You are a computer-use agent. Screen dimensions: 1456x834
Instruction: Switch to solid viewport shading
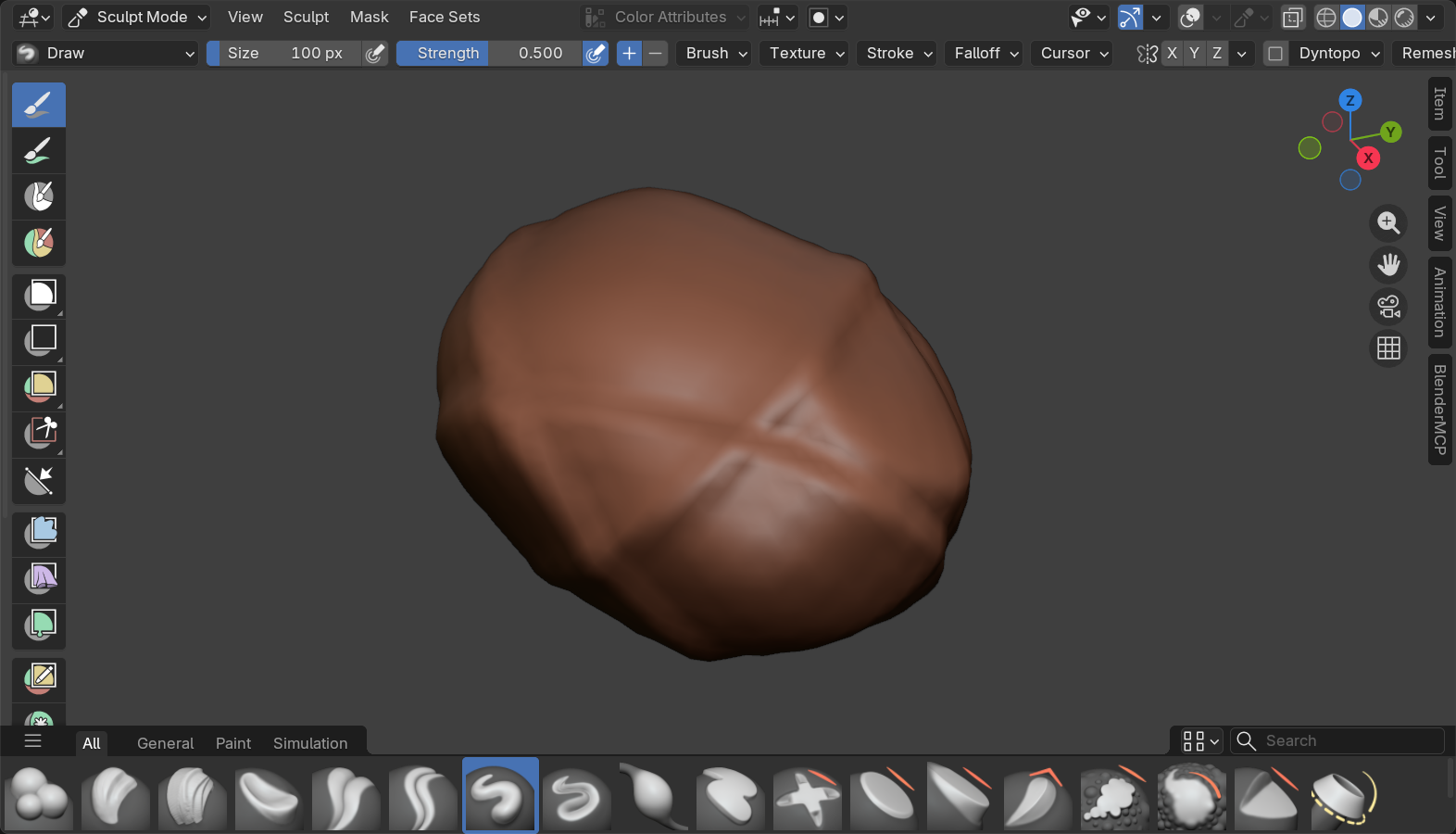coord(1352,18)
